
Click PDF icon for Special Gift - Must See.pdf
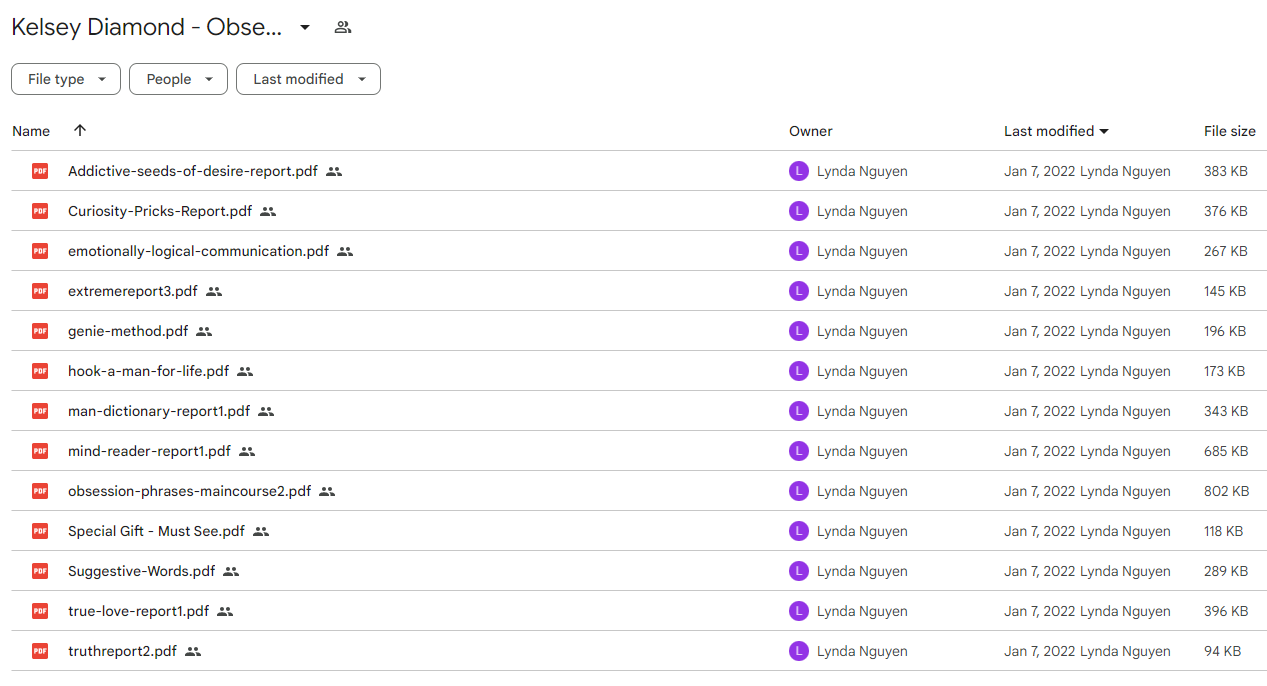point(40,531)
